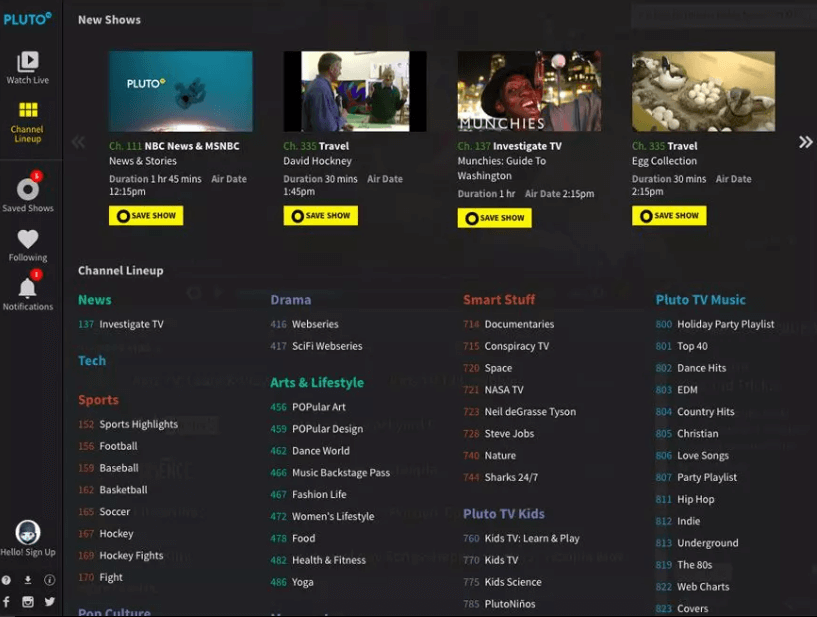Viewport: 817px width, 617px height.
Task: Select channel 417 SciFi Webseries
Action: tap(316, 346)
